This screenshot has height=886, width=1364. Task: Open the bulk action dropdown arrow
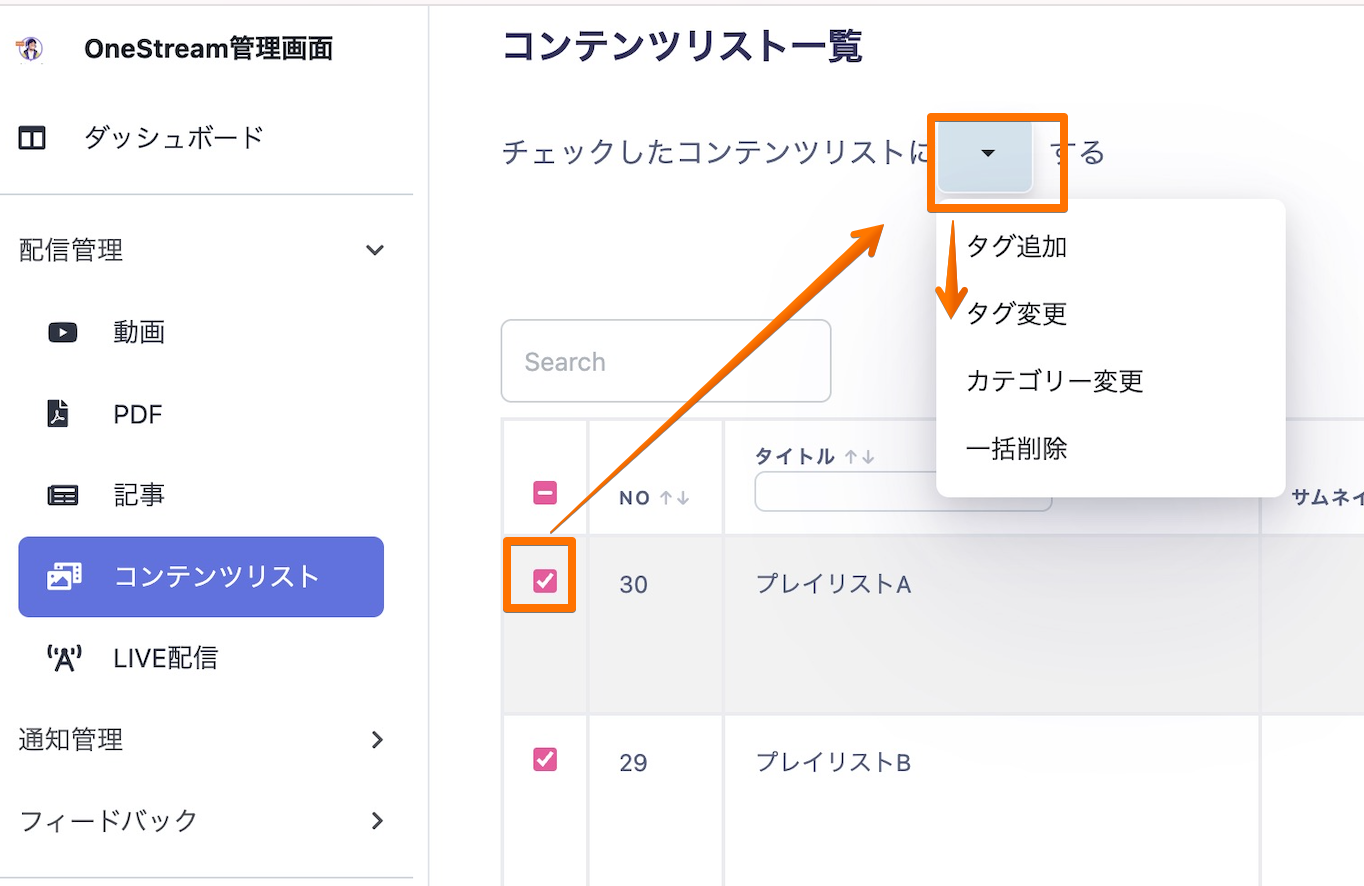(x=987, y=154)
